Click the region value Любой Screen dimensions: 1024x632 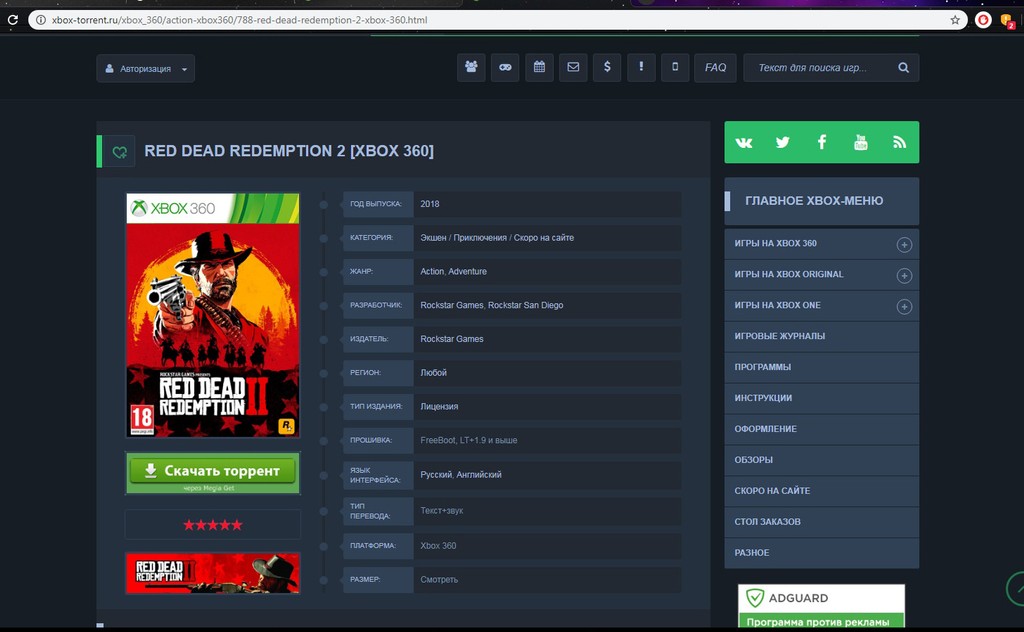point(434,372)
